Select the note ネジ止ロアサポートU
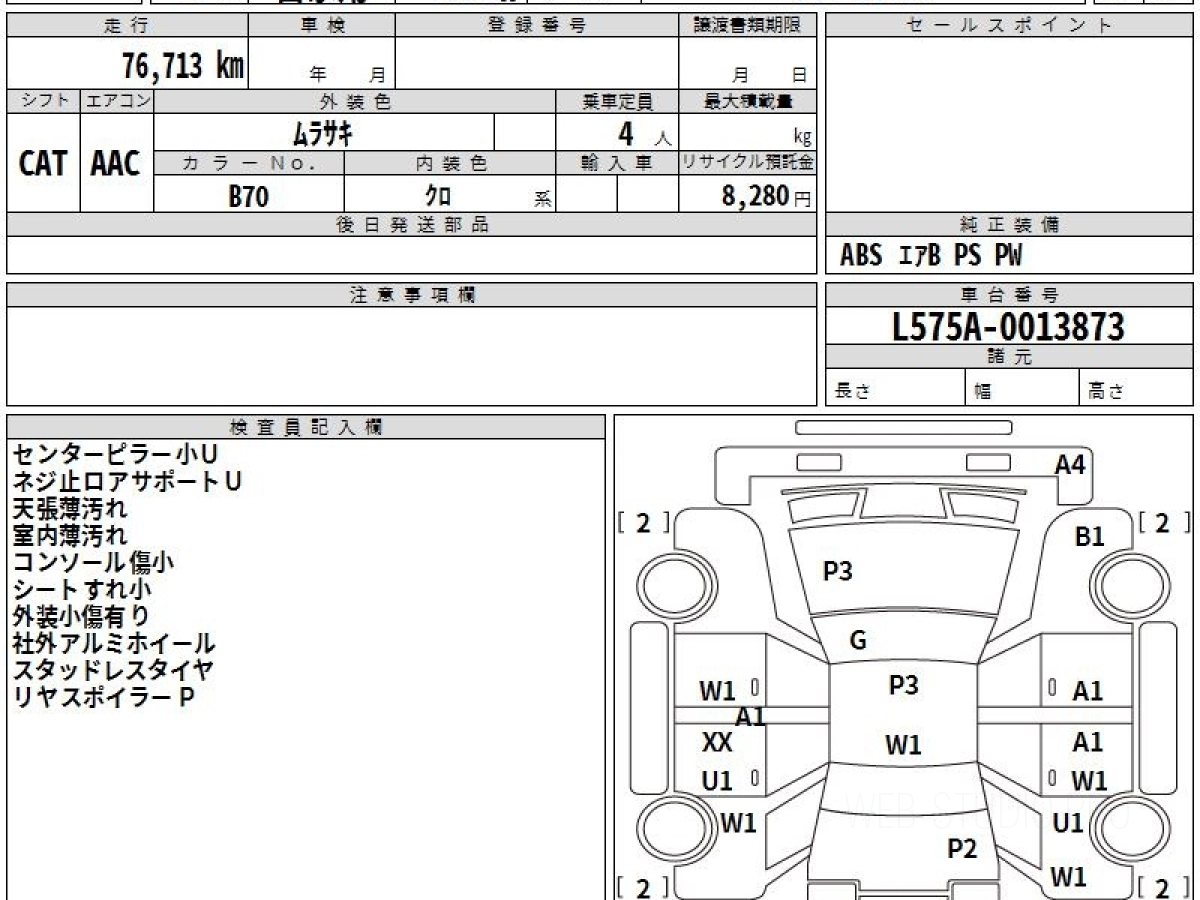The height and width of the screenshot is (900, 1200). click(x=126, y=482)
